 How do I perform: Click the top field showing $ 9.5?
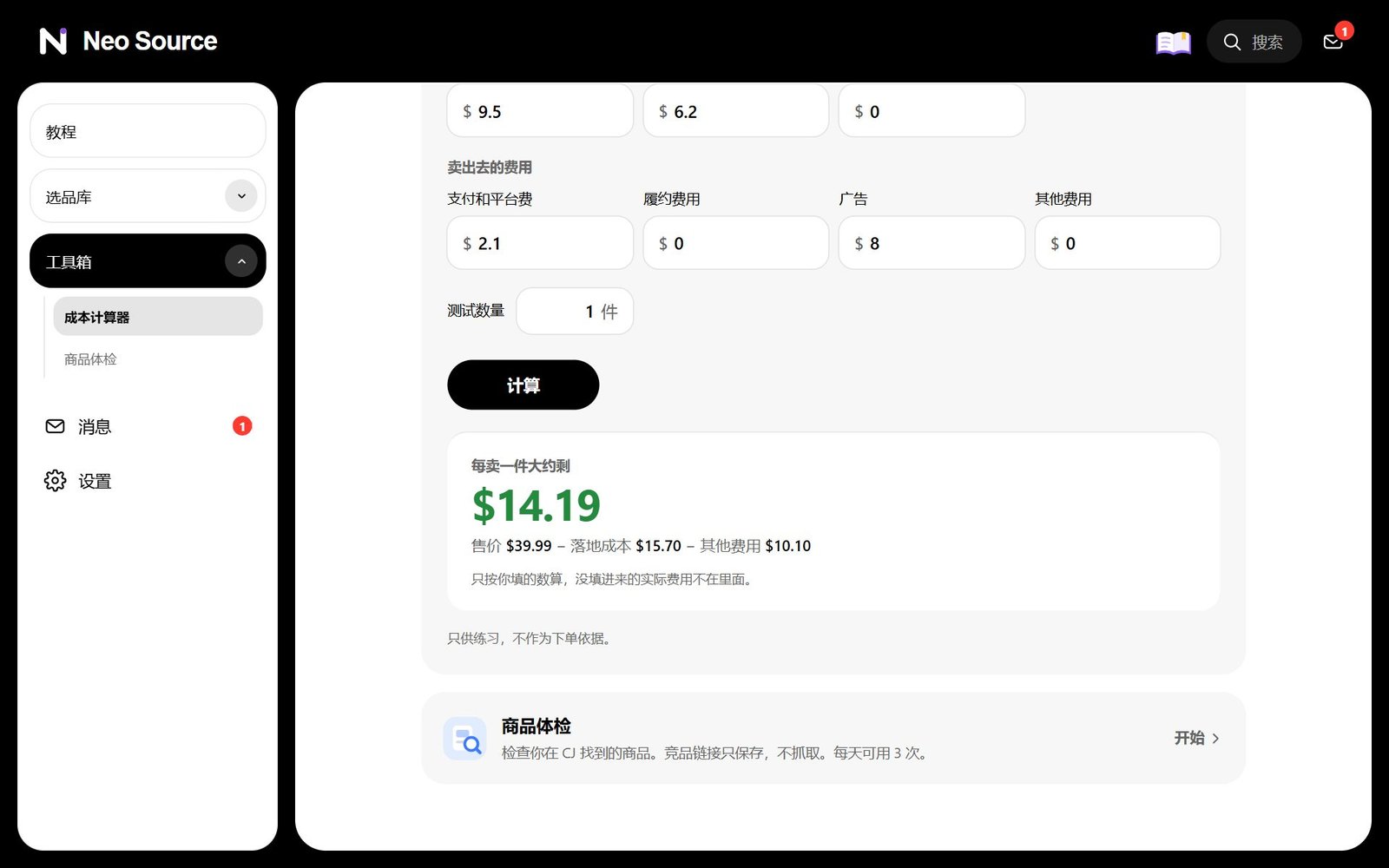pos(540,110)
